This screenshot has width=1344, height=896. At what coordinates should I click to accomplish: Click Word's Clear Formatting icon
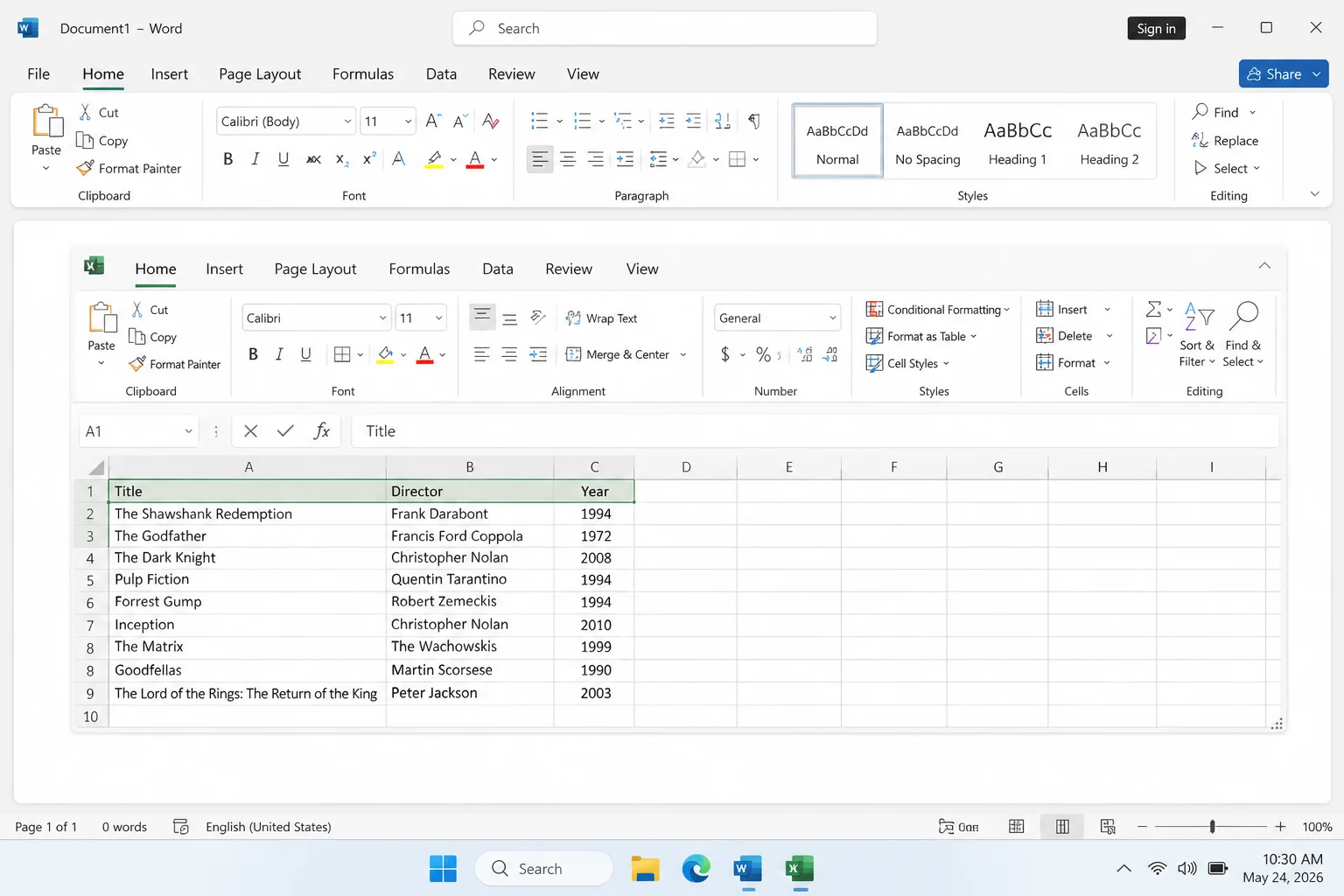coord(490,121)
